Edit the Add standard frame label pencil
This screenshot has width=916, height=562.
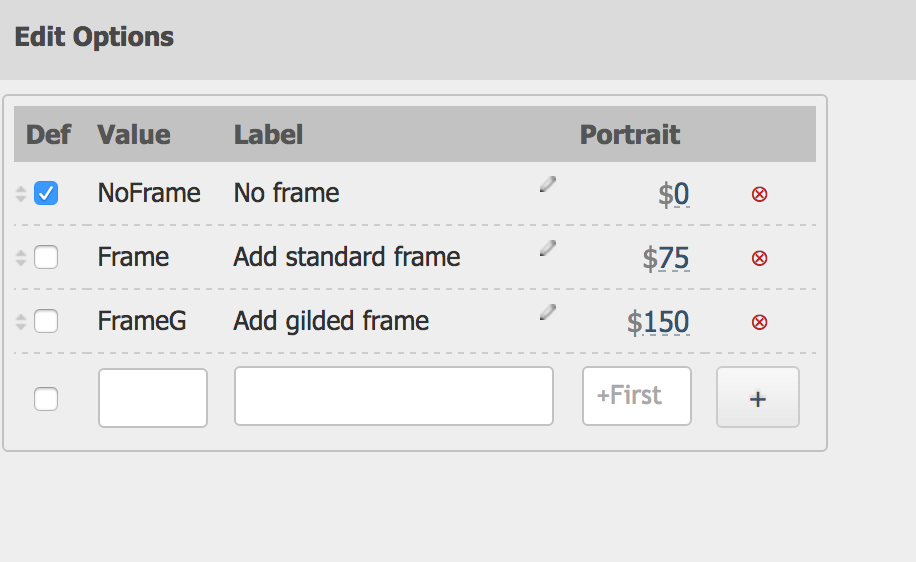point(547,248)
